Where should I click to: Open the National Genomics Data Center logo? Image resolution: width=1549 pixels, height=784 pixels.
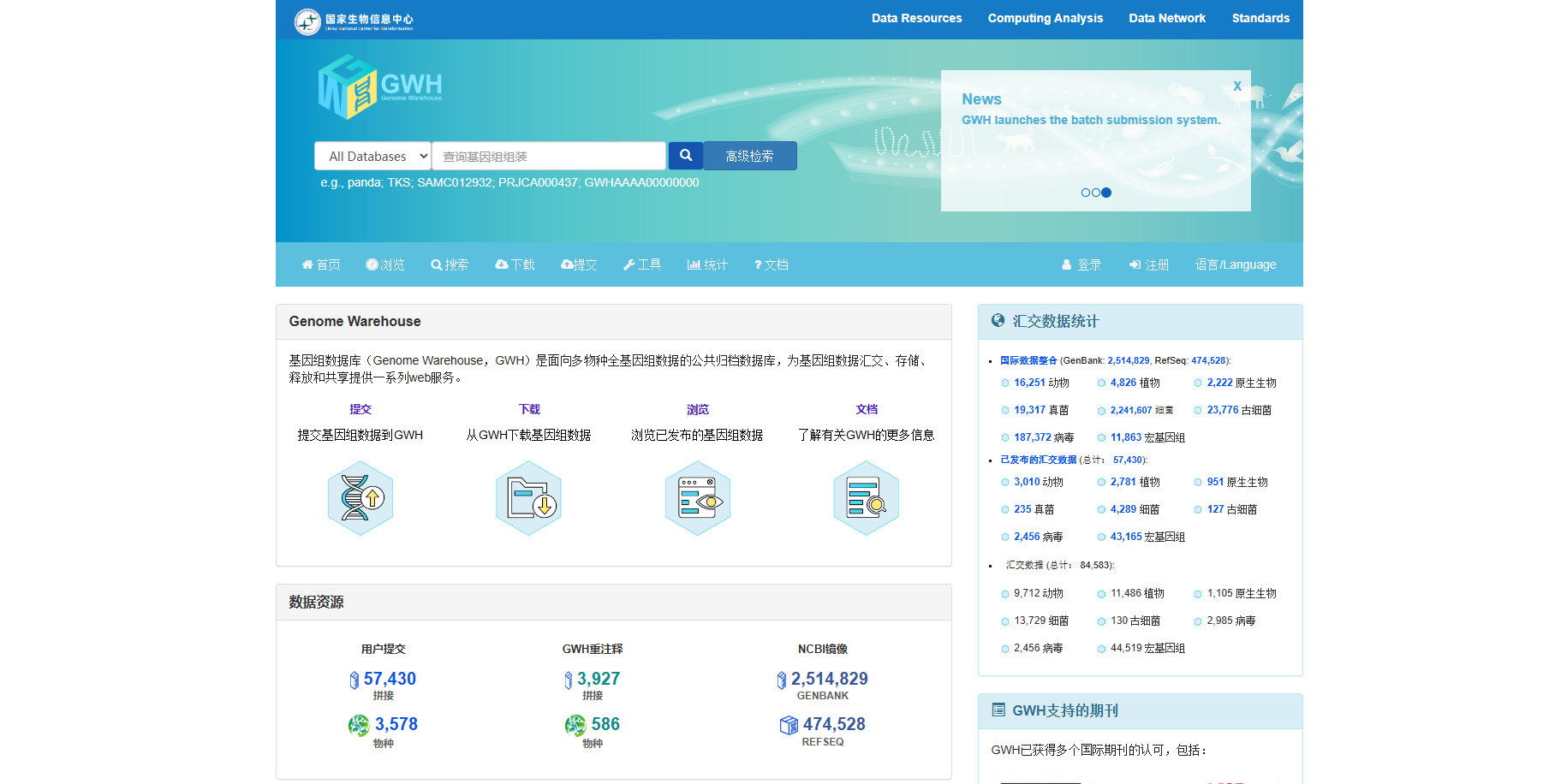[x=354, y=21]
